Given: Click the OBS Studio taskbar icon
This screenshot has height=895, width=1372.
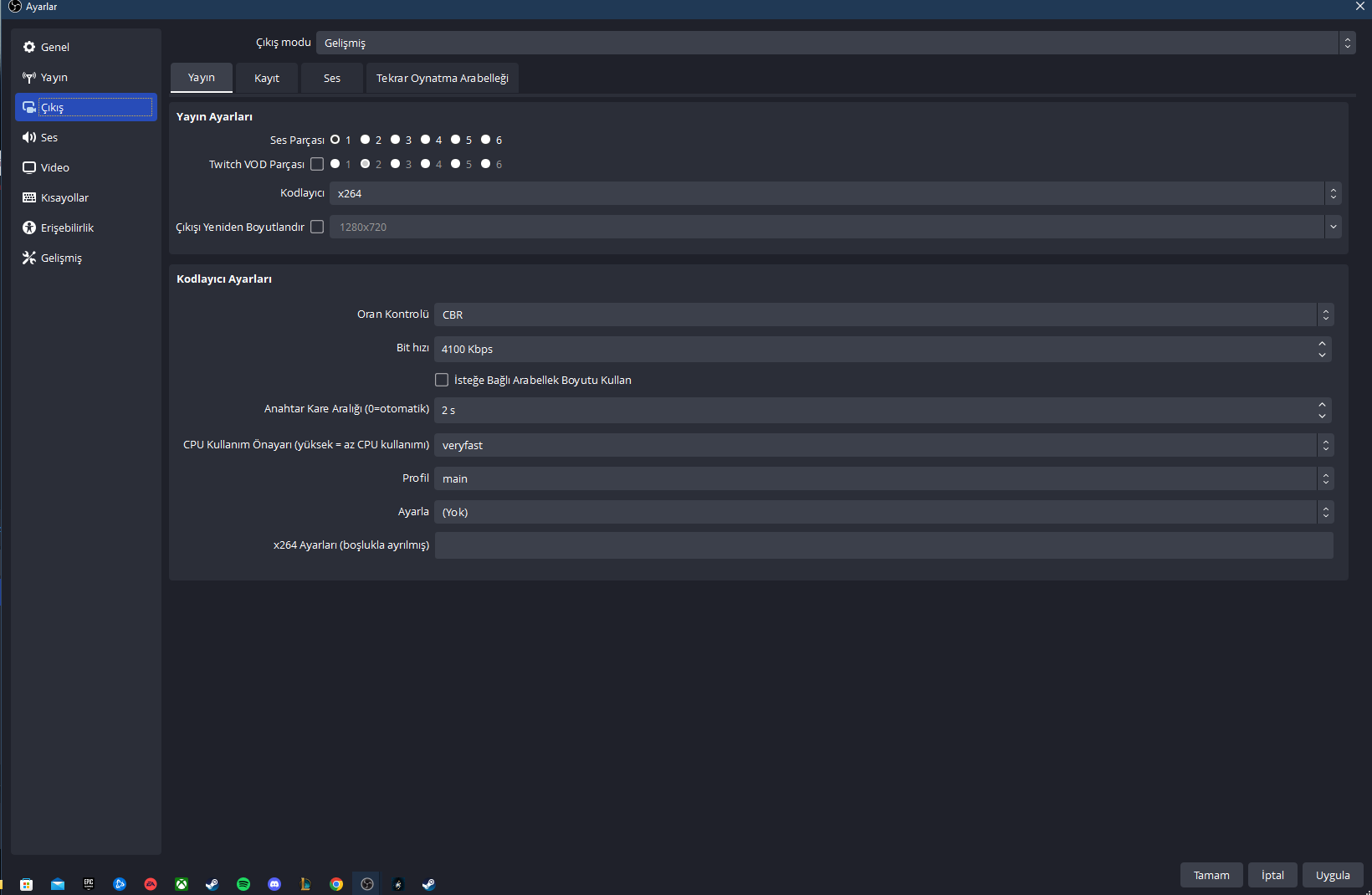Looking at the screenshot, I should point(367,884).
